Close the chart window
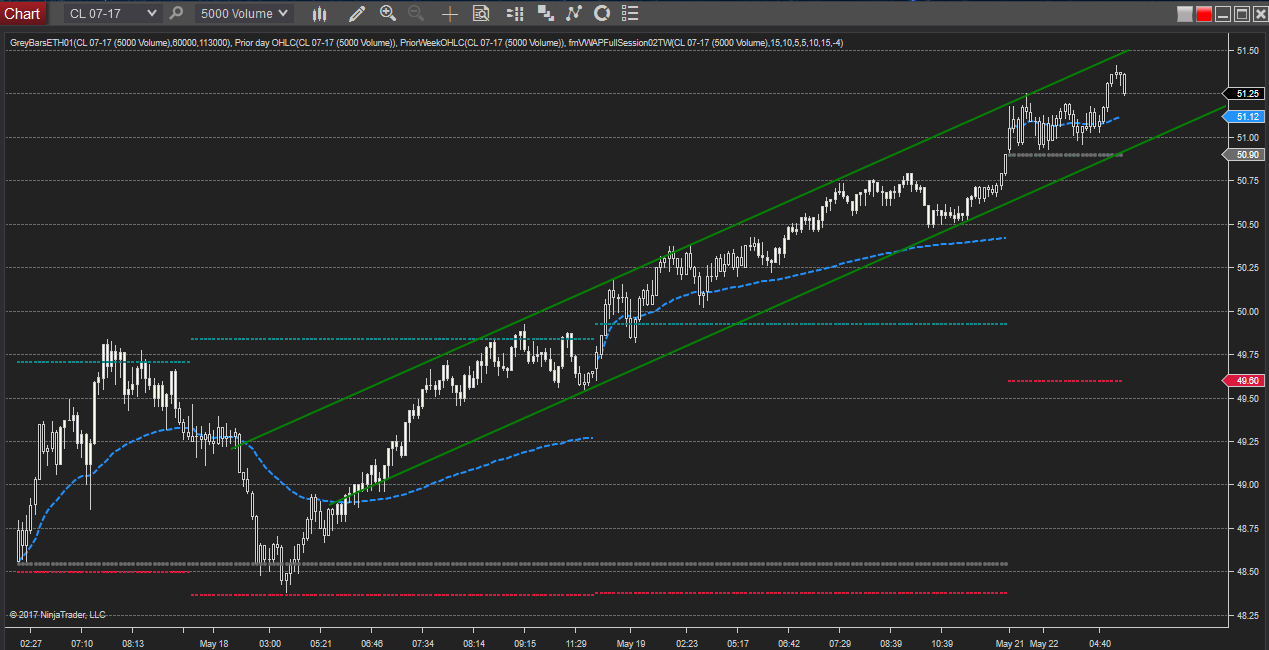Screen dimensions: 1269x650 pos(1259,14)
